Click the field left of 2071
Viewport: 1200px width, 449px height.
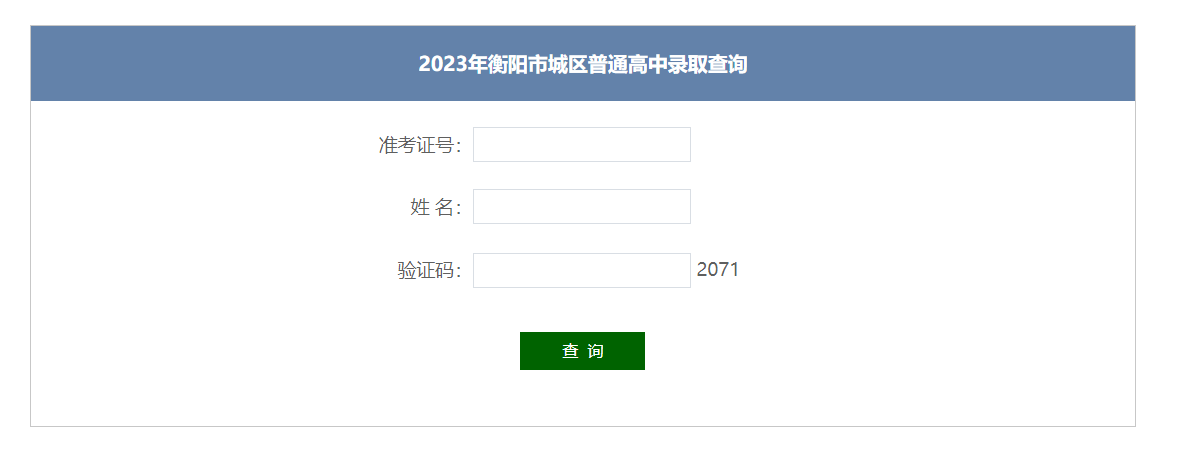(581, 270)
